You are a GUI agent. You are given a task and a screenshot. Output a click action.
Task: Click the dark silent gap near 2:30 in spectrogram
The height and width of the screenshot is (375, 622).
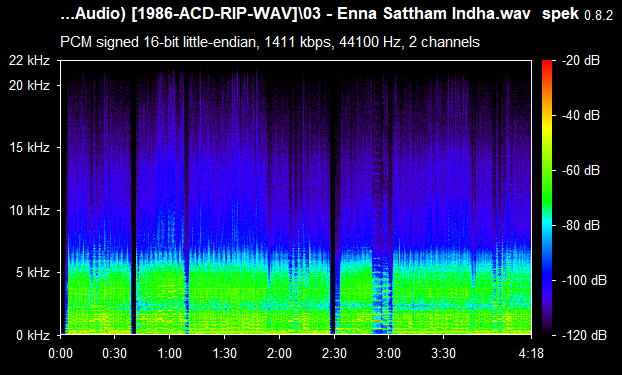click(332, 198)
